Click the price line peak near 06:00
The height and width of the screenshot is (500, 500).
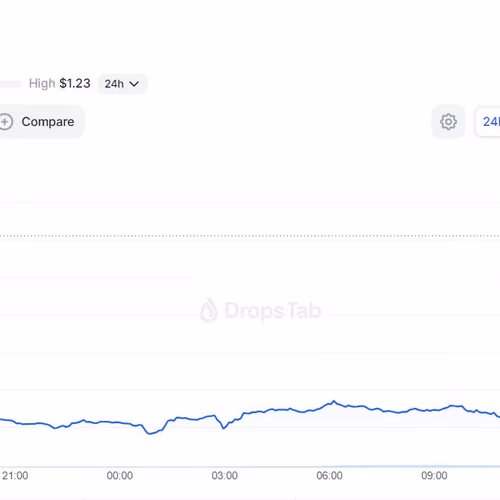point(334,401)
